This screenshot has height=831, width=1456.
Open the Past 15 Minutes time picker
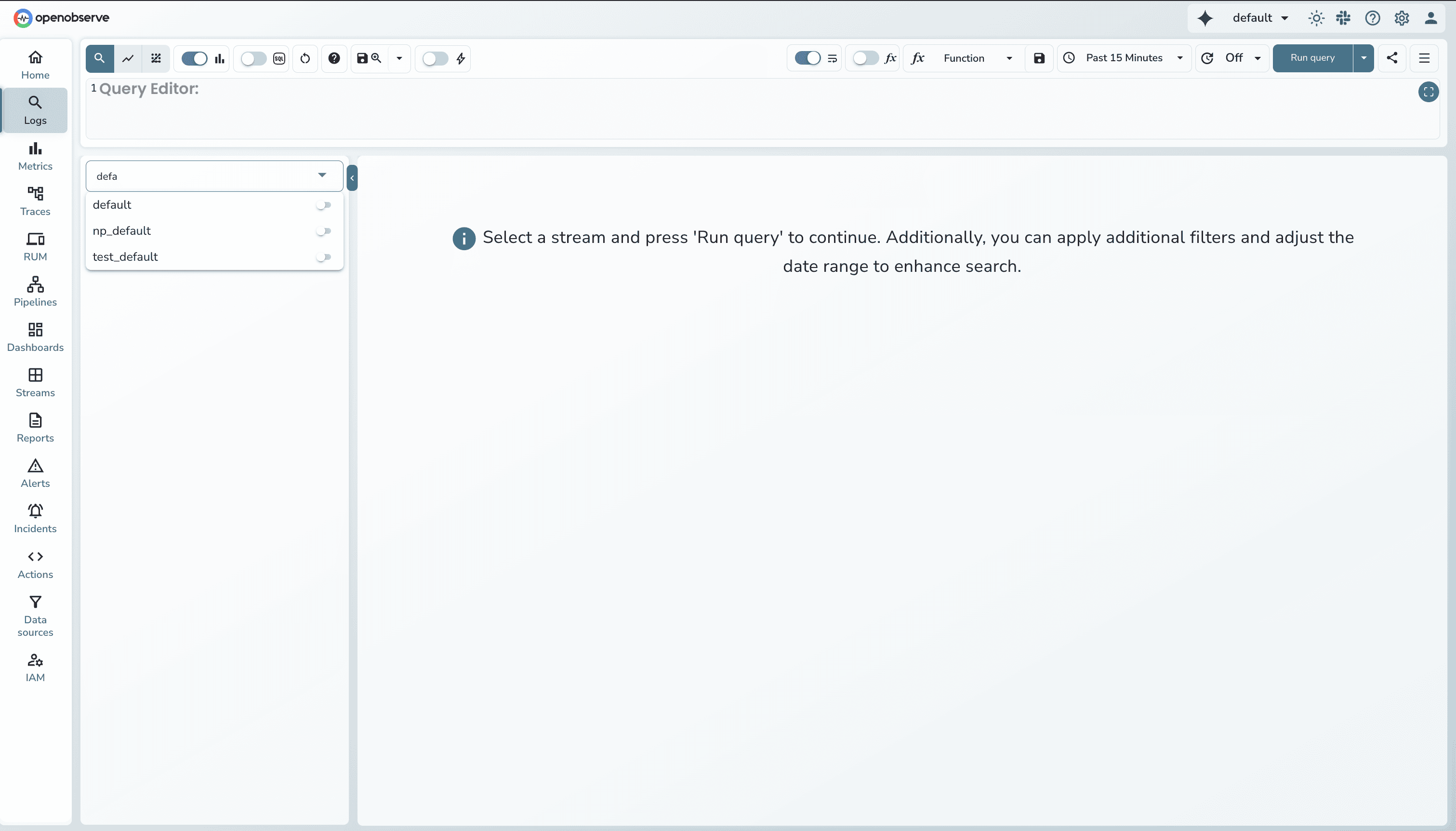[1123, 58]
